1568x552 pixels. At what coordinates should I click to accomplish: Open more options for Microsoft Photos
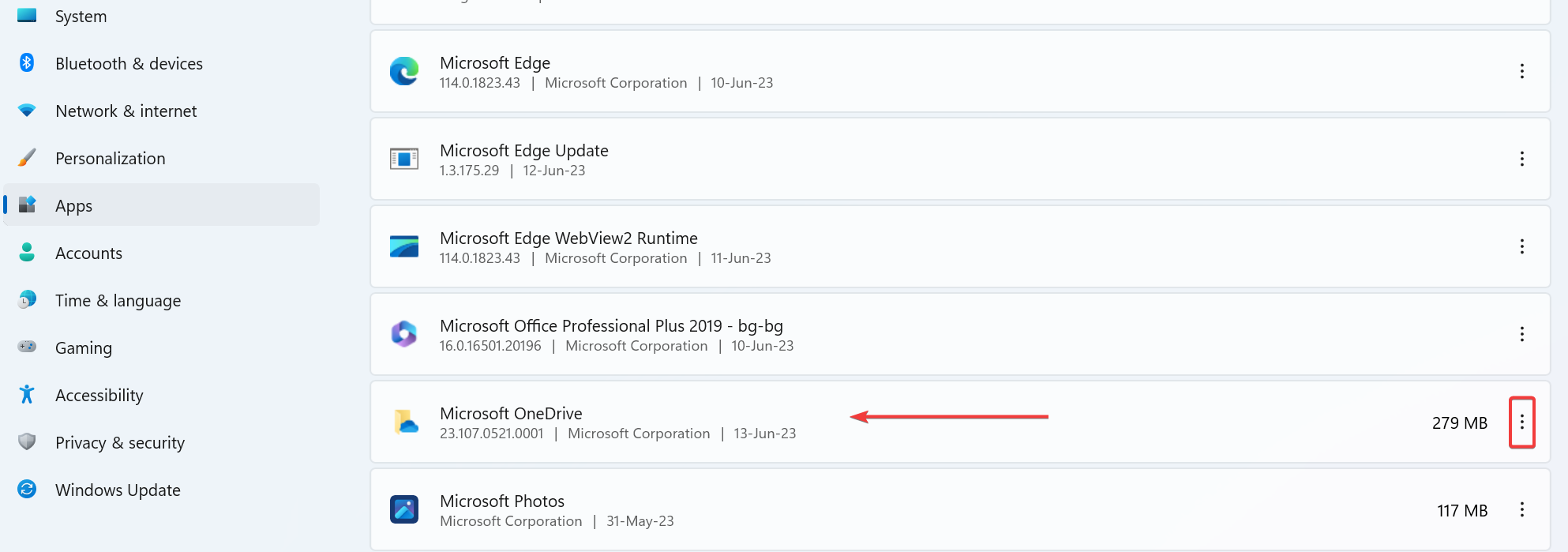click(x=1521, y=509)
